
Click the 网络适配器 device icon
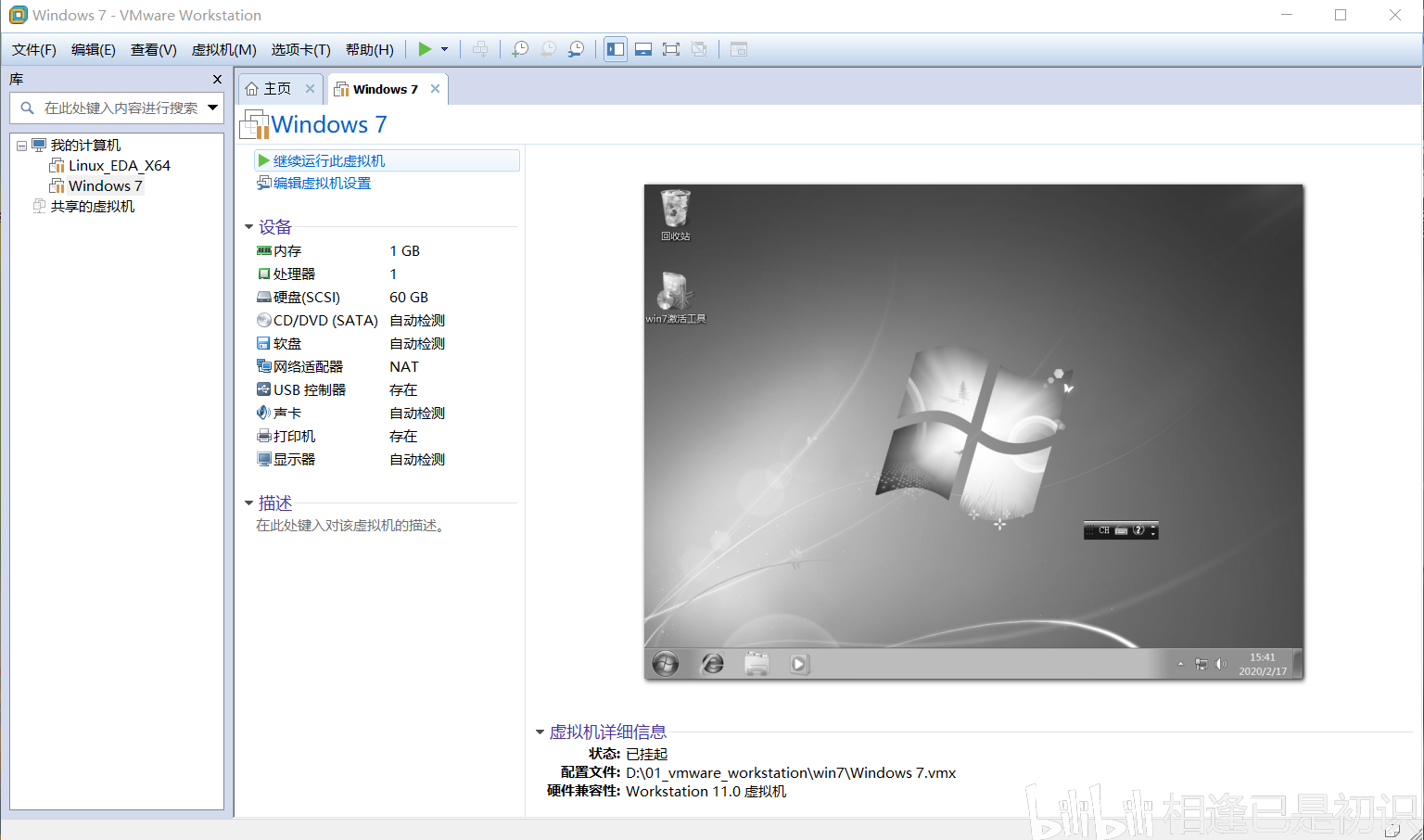click(264, 366)
